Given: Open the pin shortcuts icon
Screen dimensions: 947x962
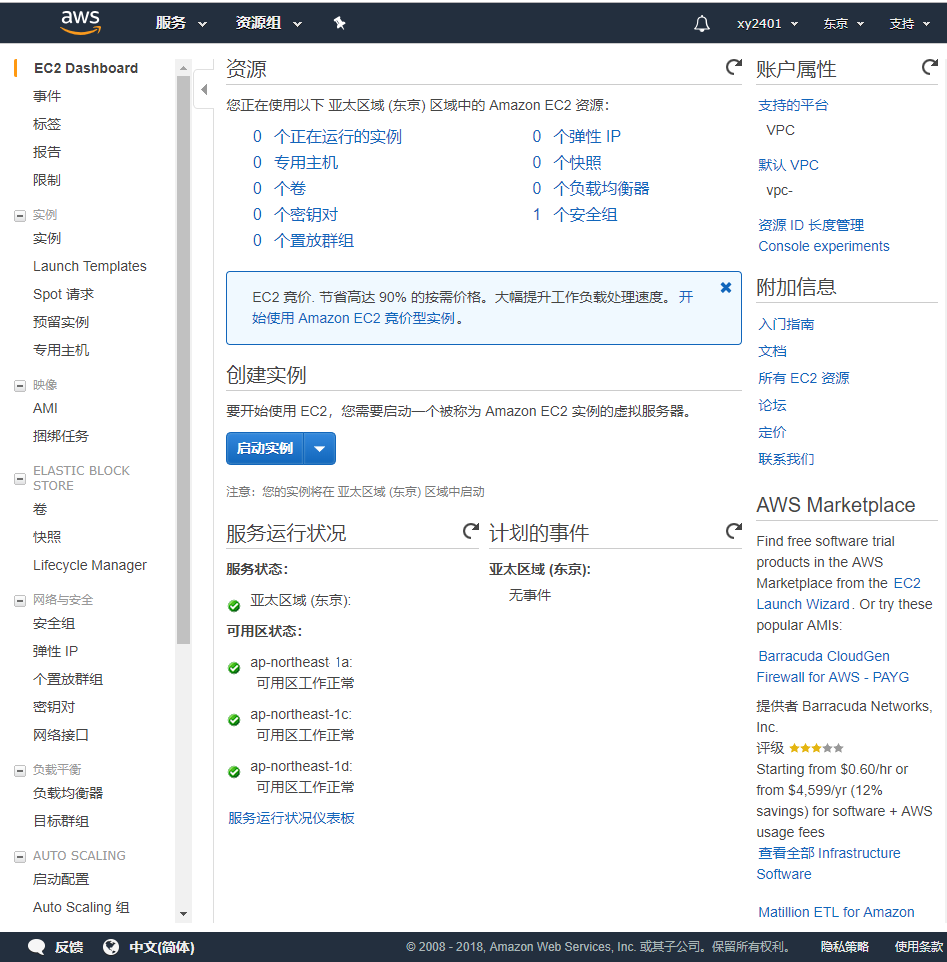Looking at the screenshot, I should click(x=339, y=23).
